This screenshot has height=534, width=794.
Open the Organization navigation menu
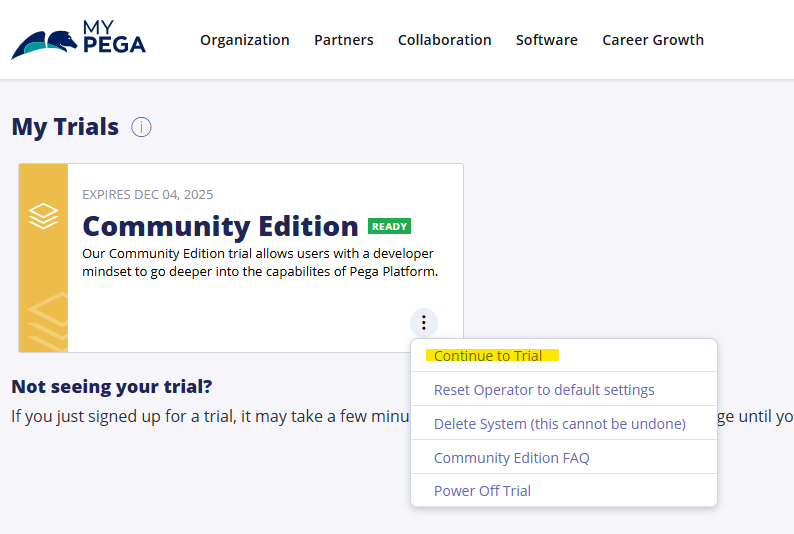[244, 40]
